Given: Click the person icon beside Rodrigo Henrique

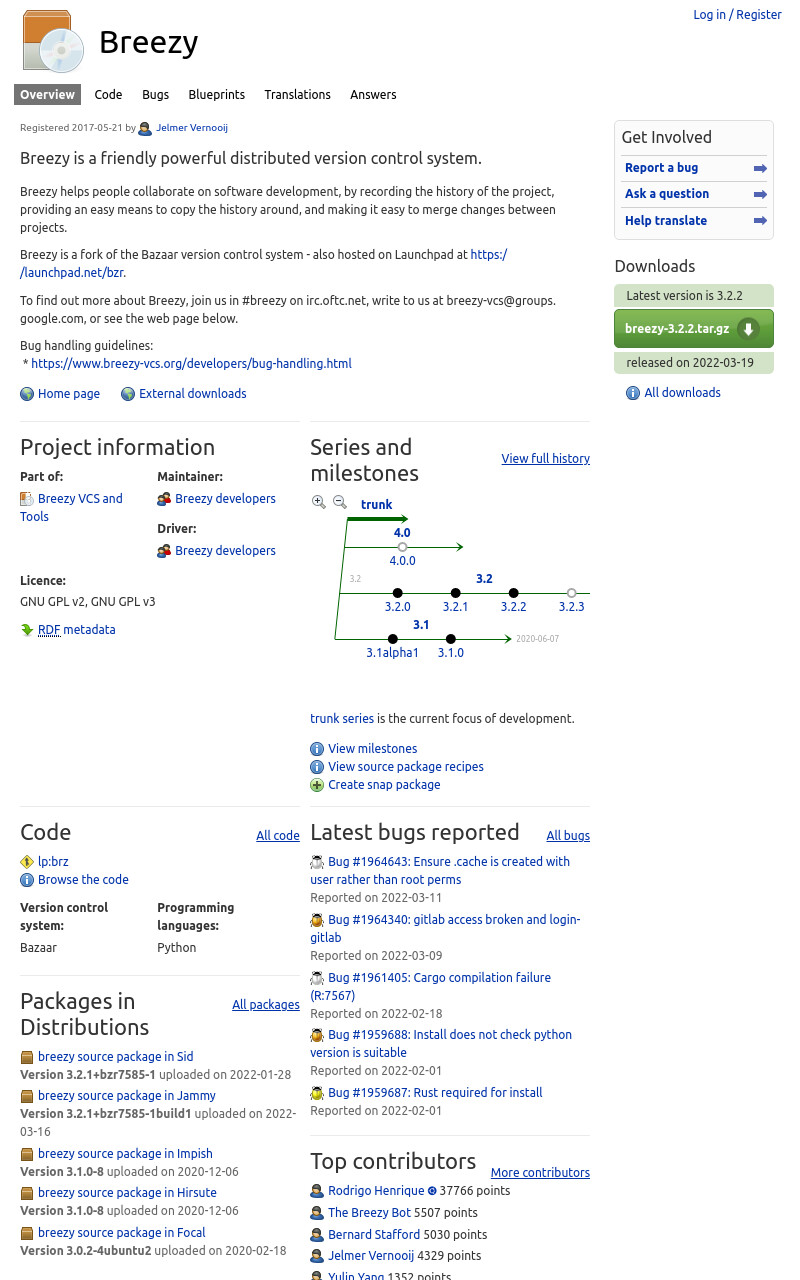Looking at the screenshot, I should point(317,1191).
